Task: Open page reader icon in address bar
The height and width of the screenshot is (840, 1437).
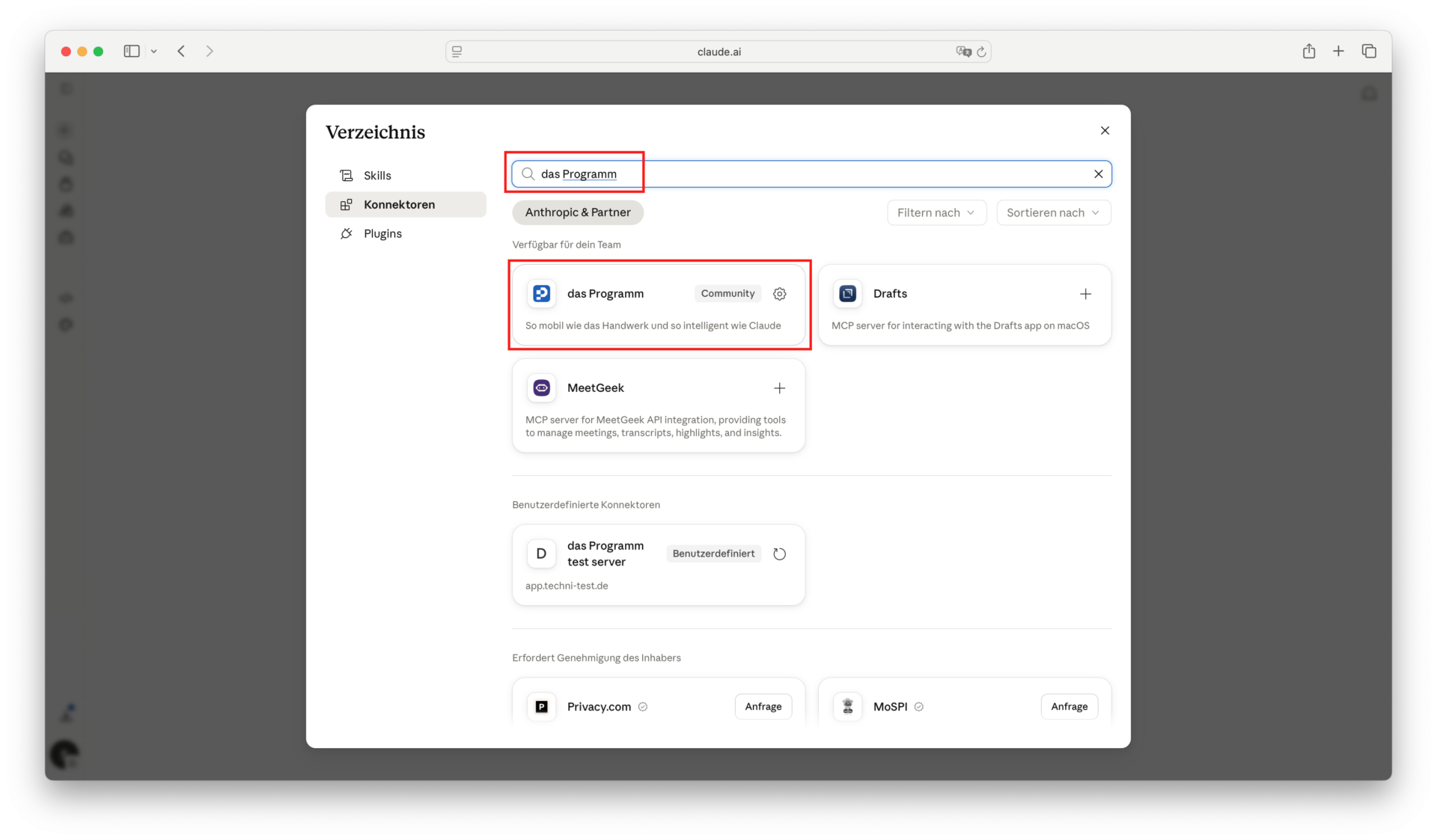Action: click(x=457, y=52)
